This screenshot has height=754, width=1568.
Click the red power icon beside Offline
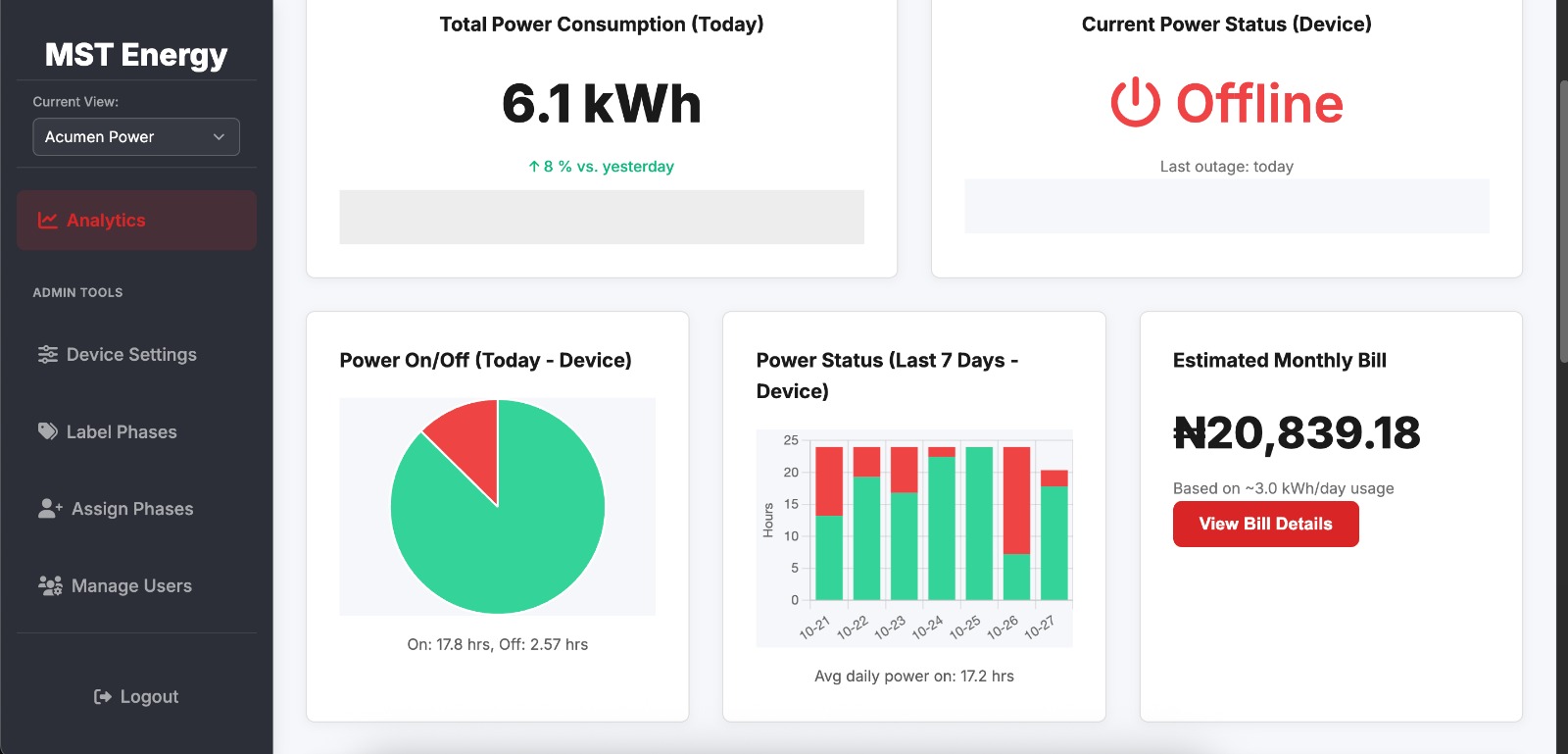point(1135,103)
